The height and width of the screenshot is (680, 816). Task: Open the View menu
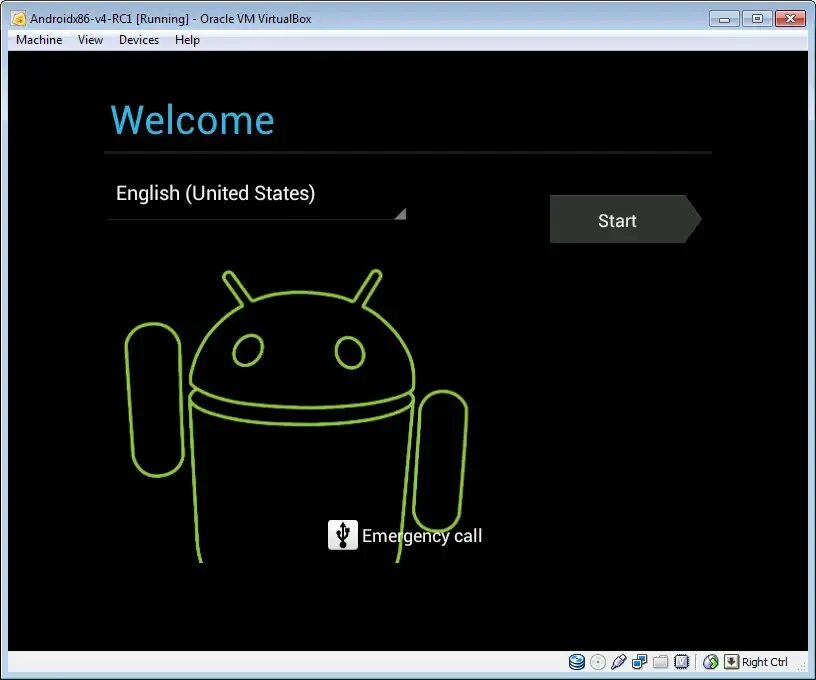90,40
